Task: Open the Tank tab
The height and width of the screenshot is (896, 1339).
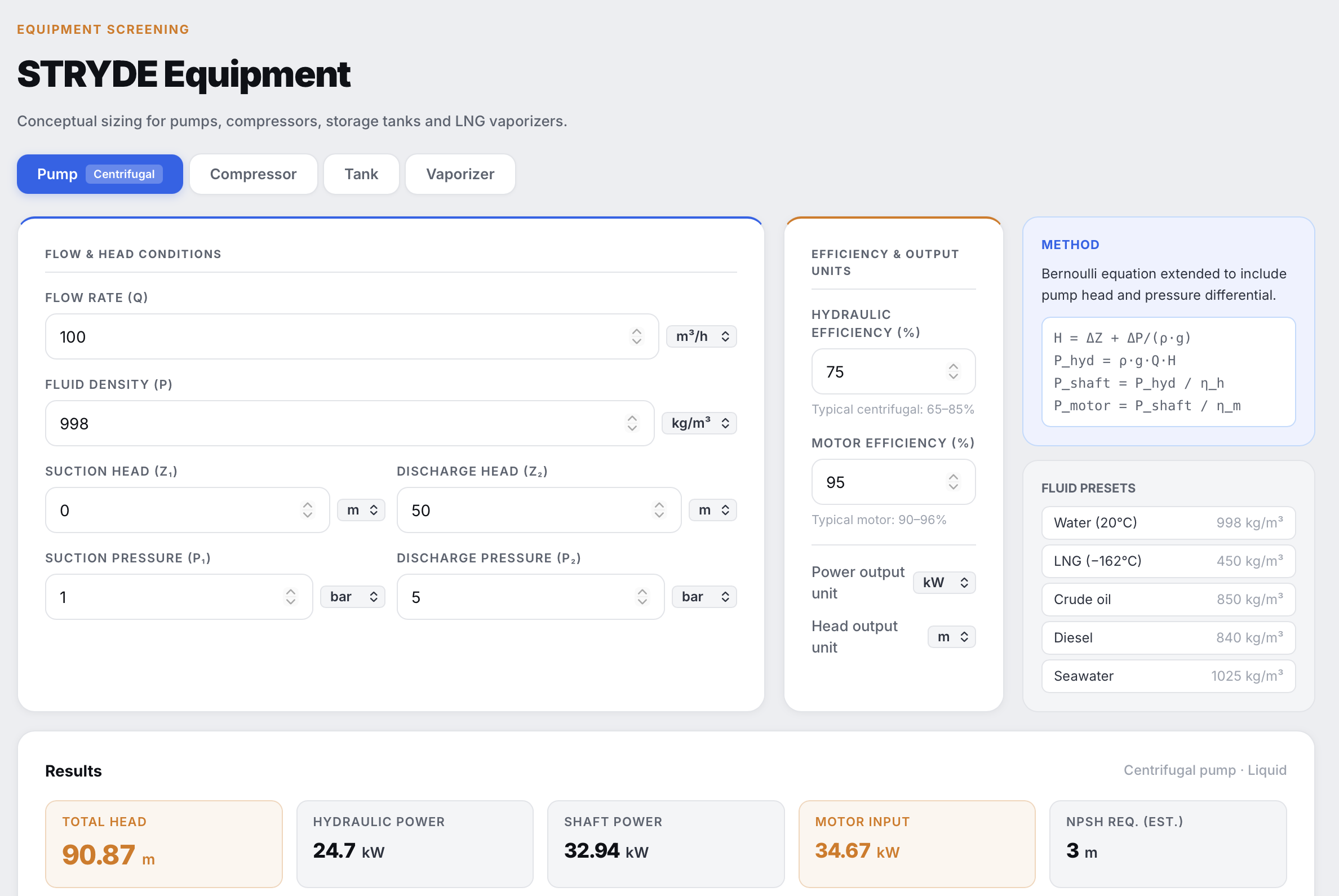Action: click(x=361, y=174)
